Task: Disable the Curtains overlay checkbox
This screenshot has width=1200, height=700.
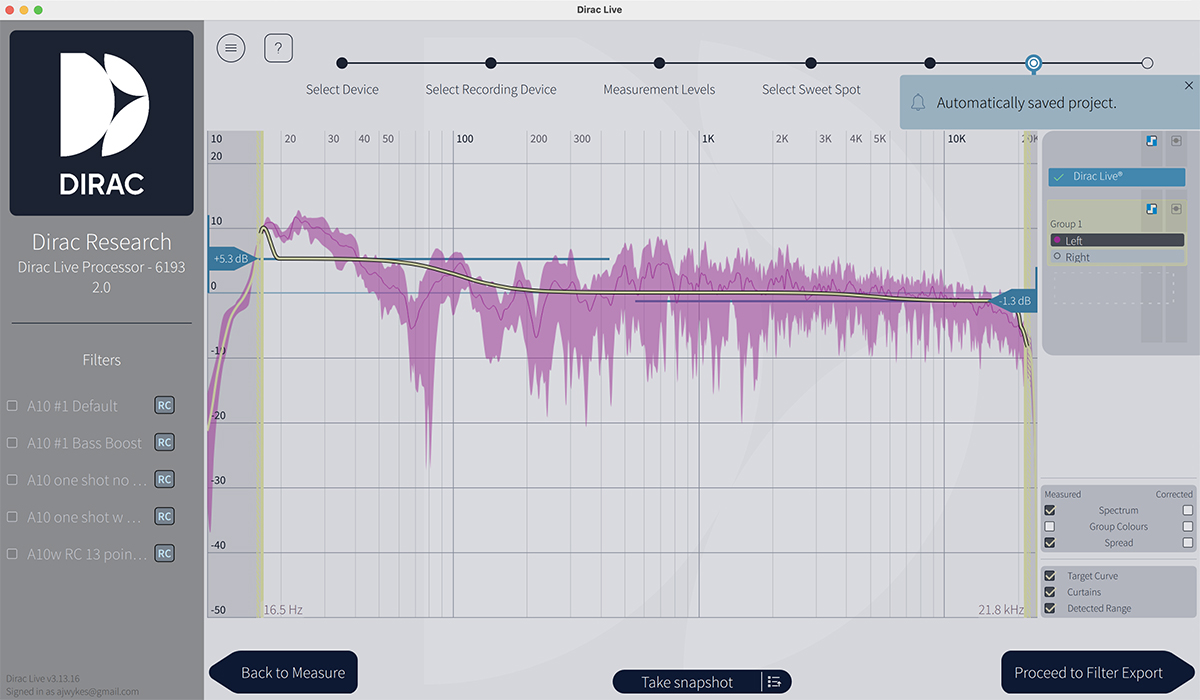Action: pos(1049,591)
